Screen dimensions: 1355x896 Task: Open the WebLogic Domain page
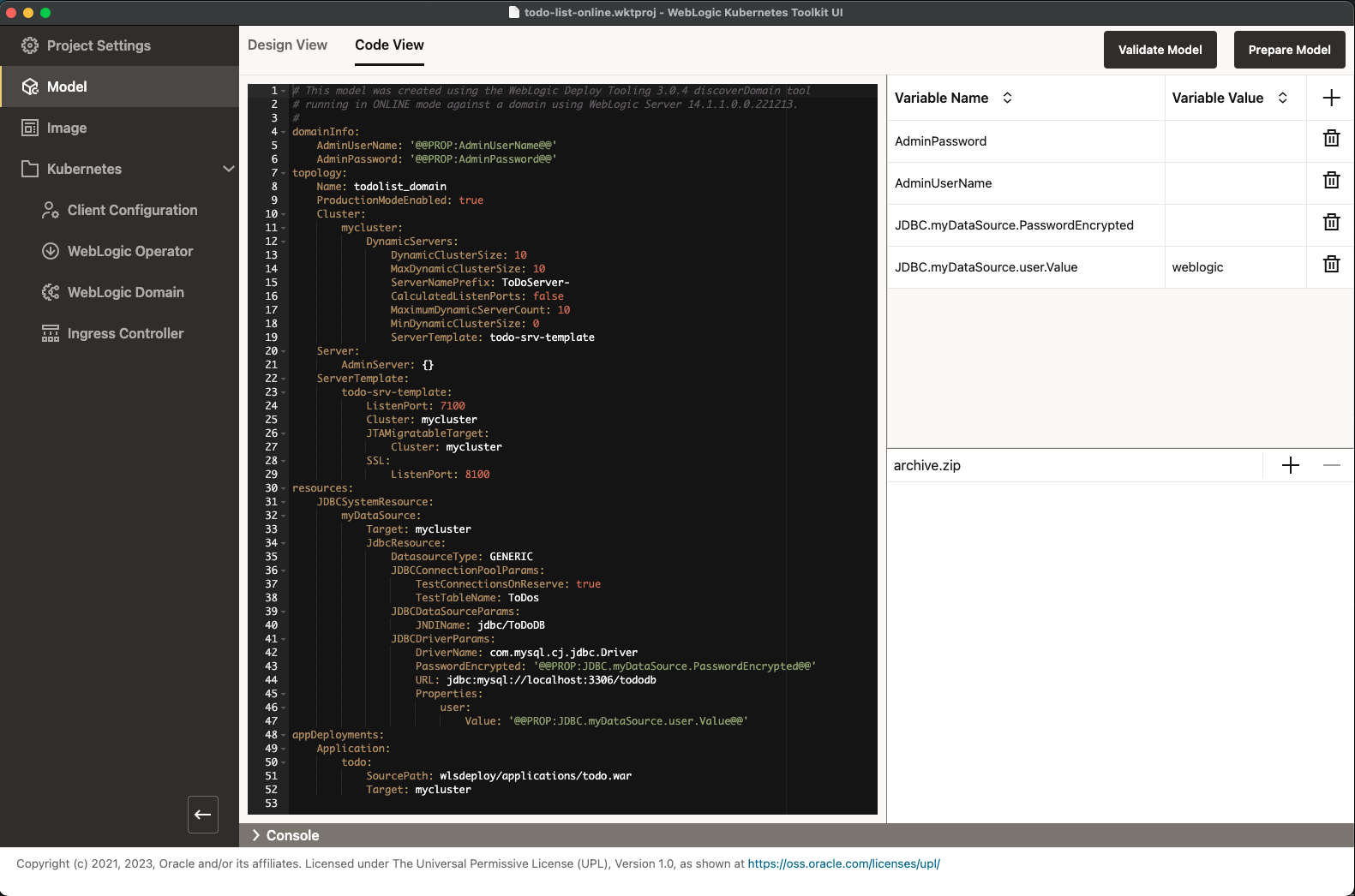click(x=125, y=292)
